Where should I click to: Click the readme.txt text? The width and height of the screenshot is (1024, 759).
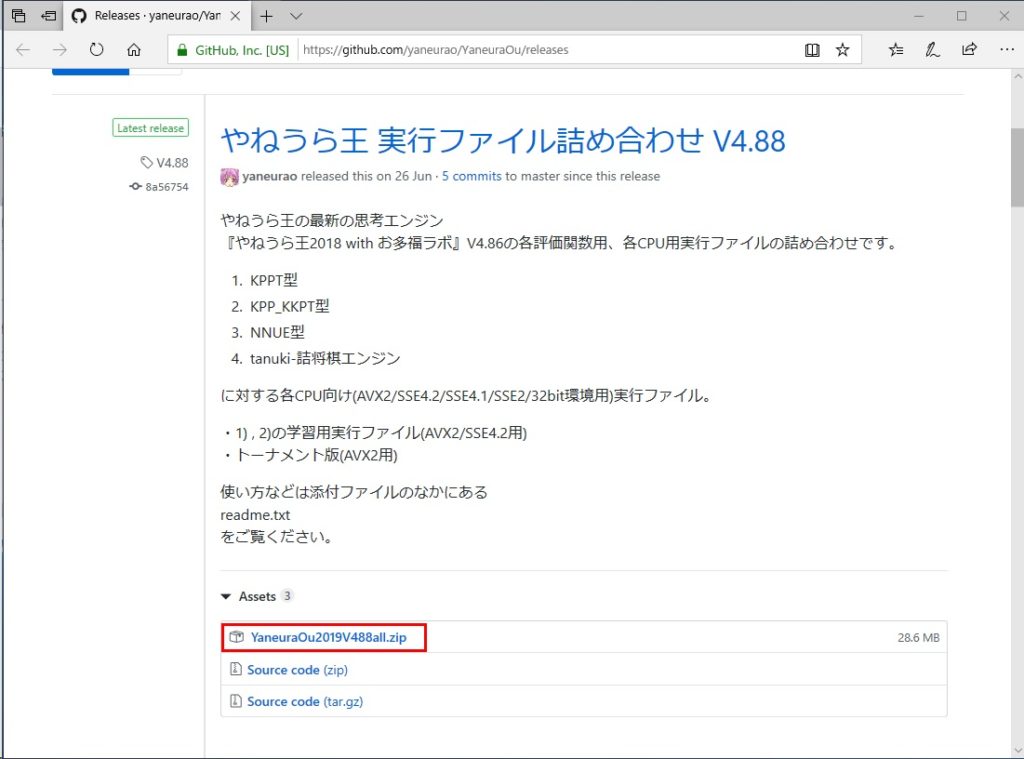point(255,515)
